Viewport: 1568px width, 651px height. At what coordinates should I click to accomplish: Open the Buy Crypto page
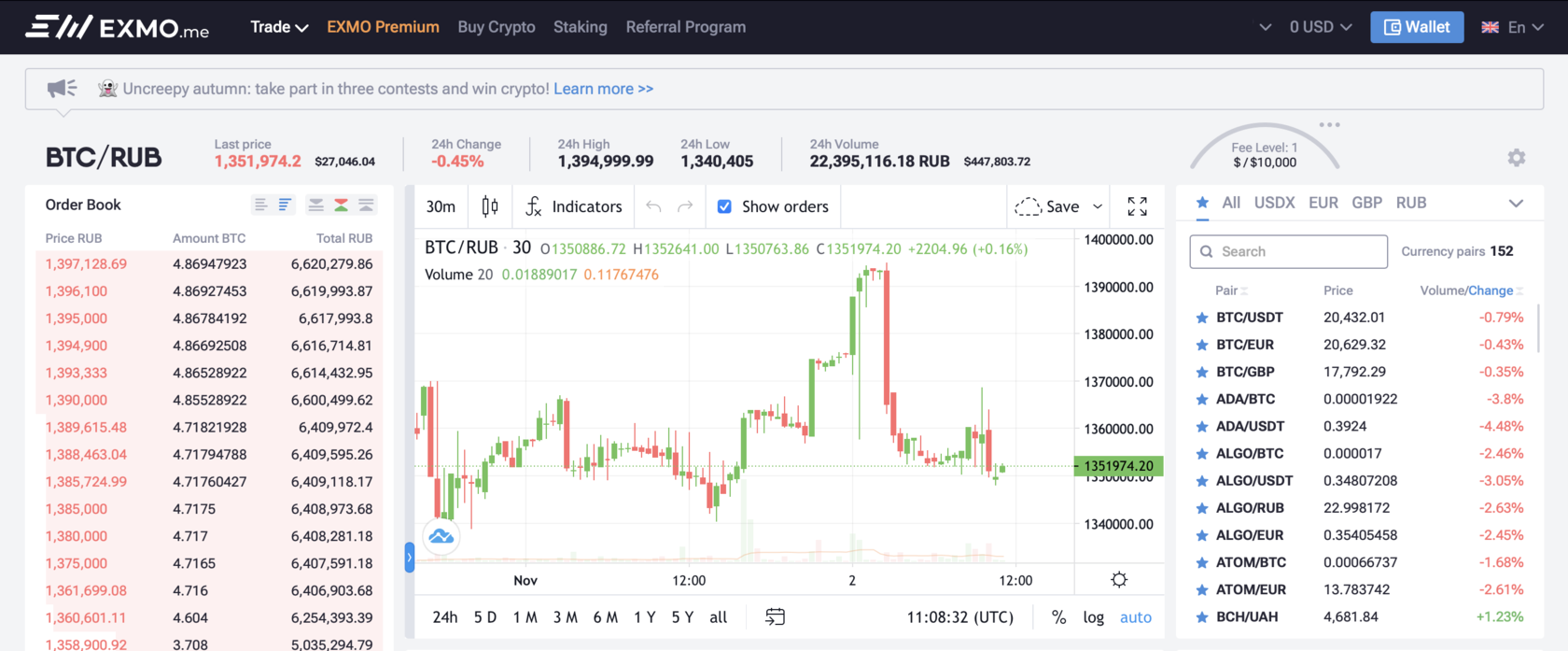(x=497, y=27)
